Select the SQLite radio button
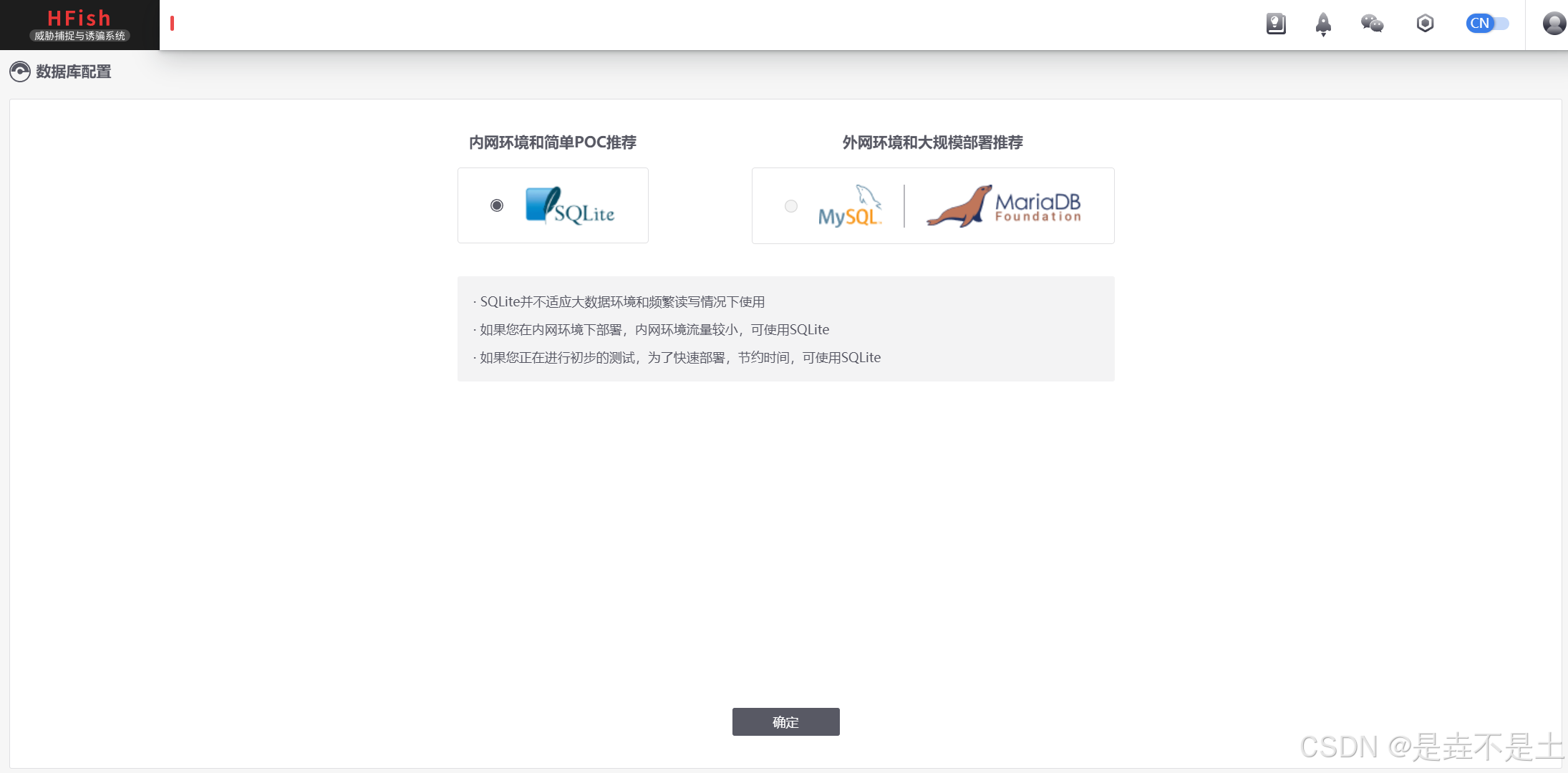 point(497,205)
